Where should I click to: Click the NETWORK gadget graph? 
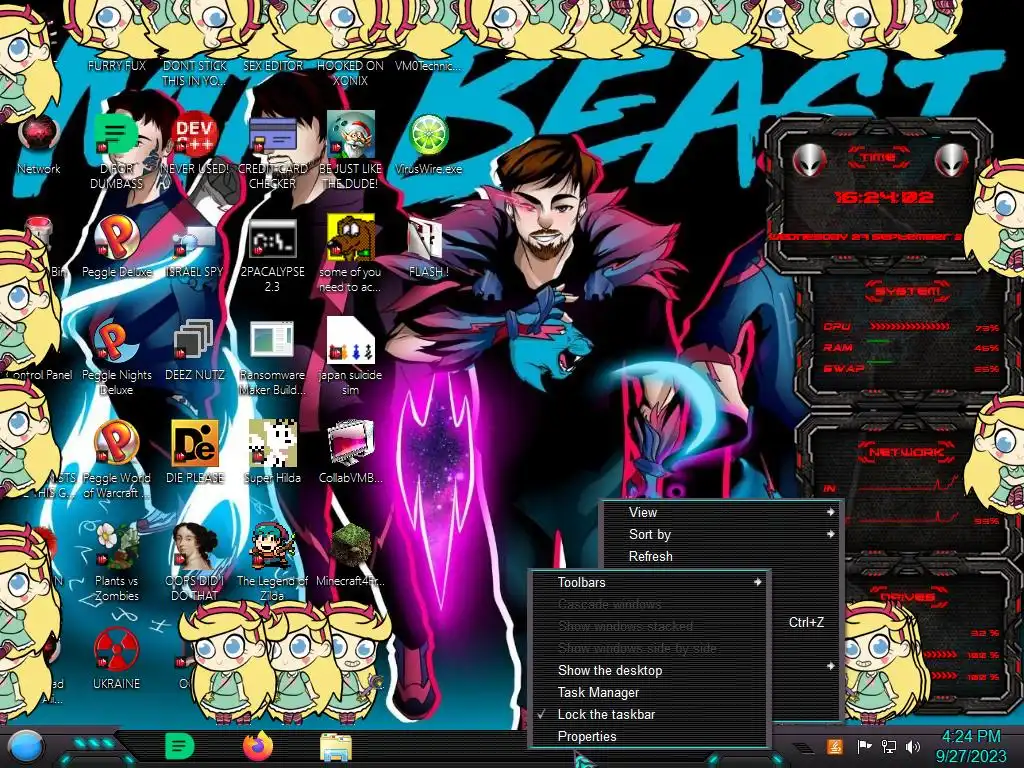910,500
